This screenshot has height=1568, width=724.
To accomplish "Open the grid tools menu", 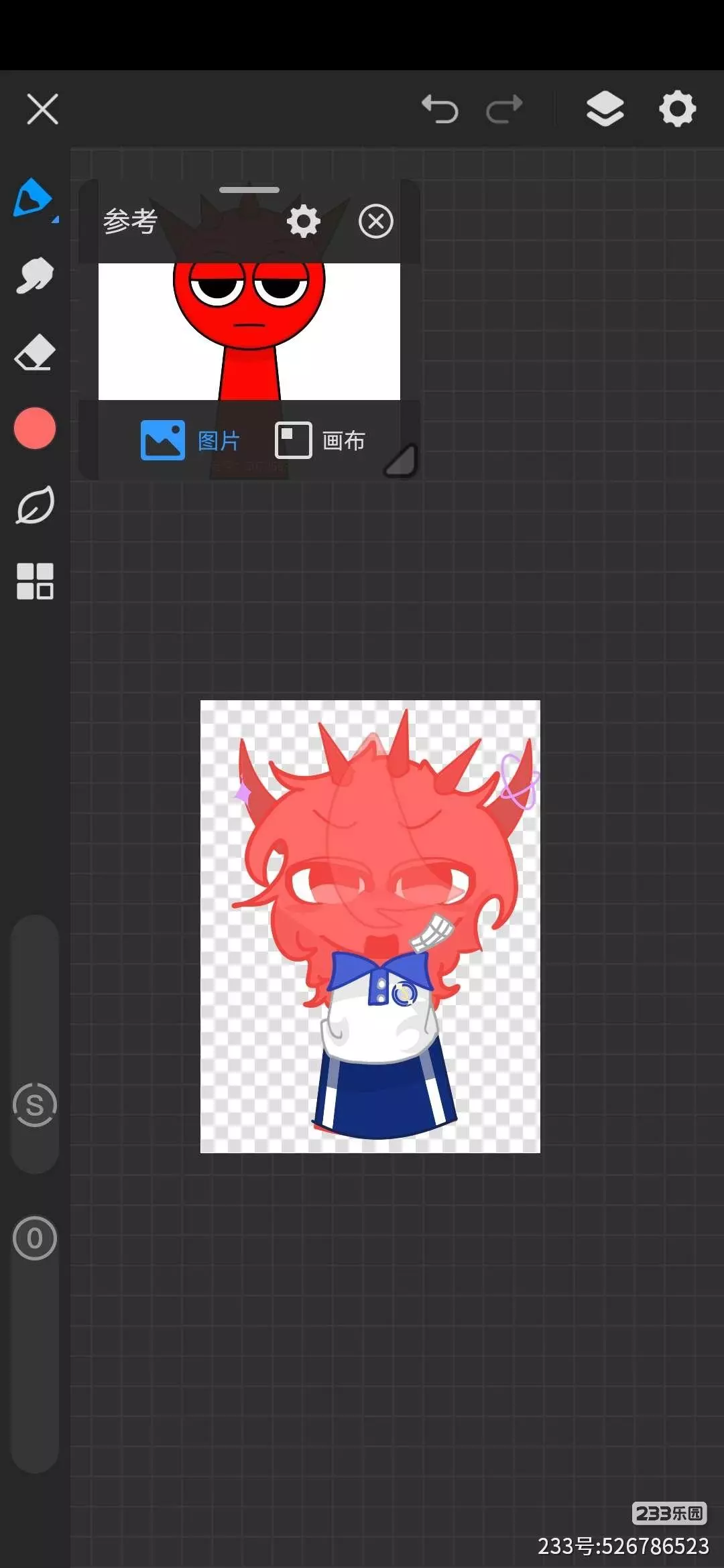I will pos(35,581).
